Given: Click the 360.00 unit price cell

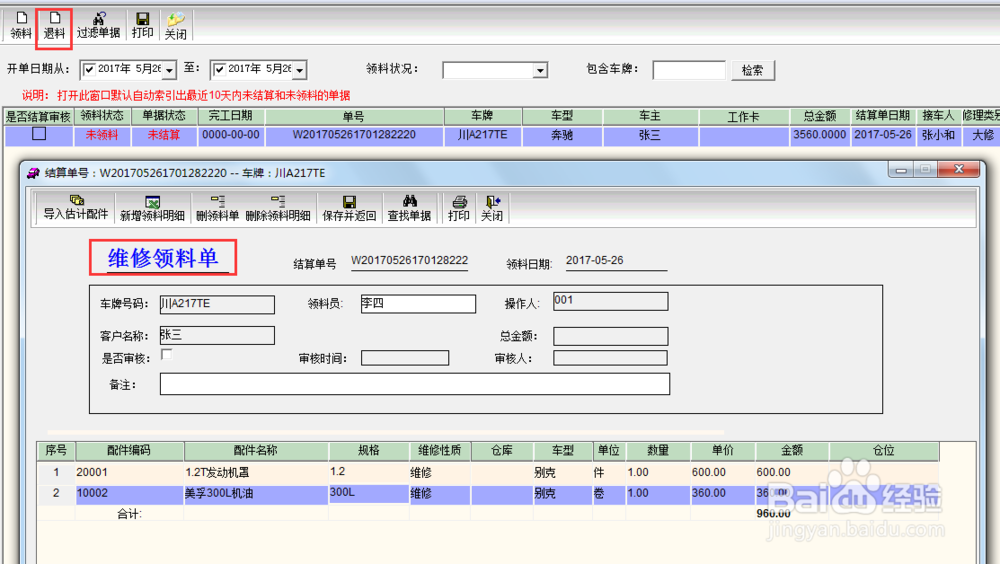Looking at the screenshot, I should [x=723, y=493].
